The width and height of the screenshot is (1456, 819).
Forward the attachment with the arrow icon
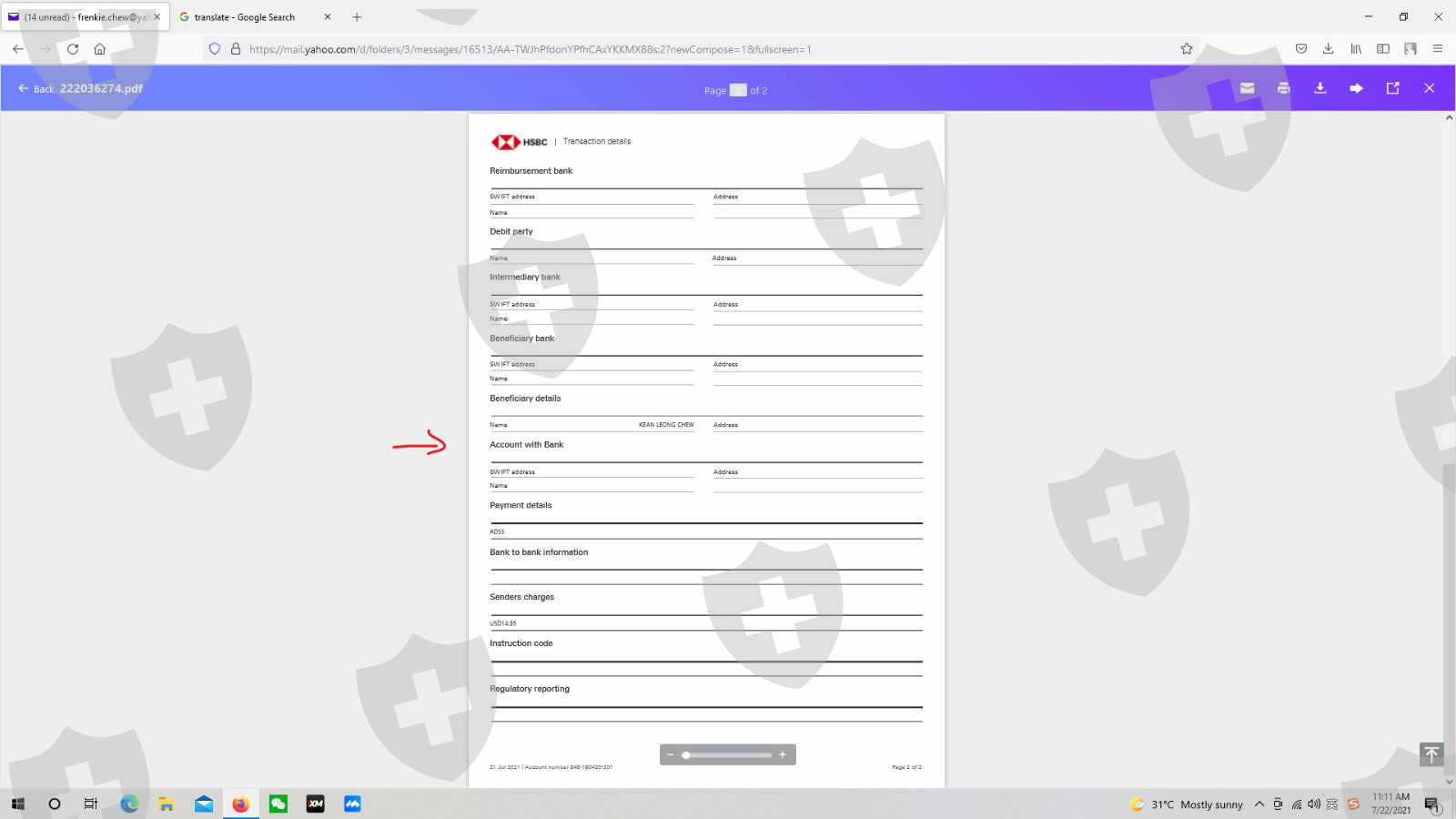(1357, 88)
